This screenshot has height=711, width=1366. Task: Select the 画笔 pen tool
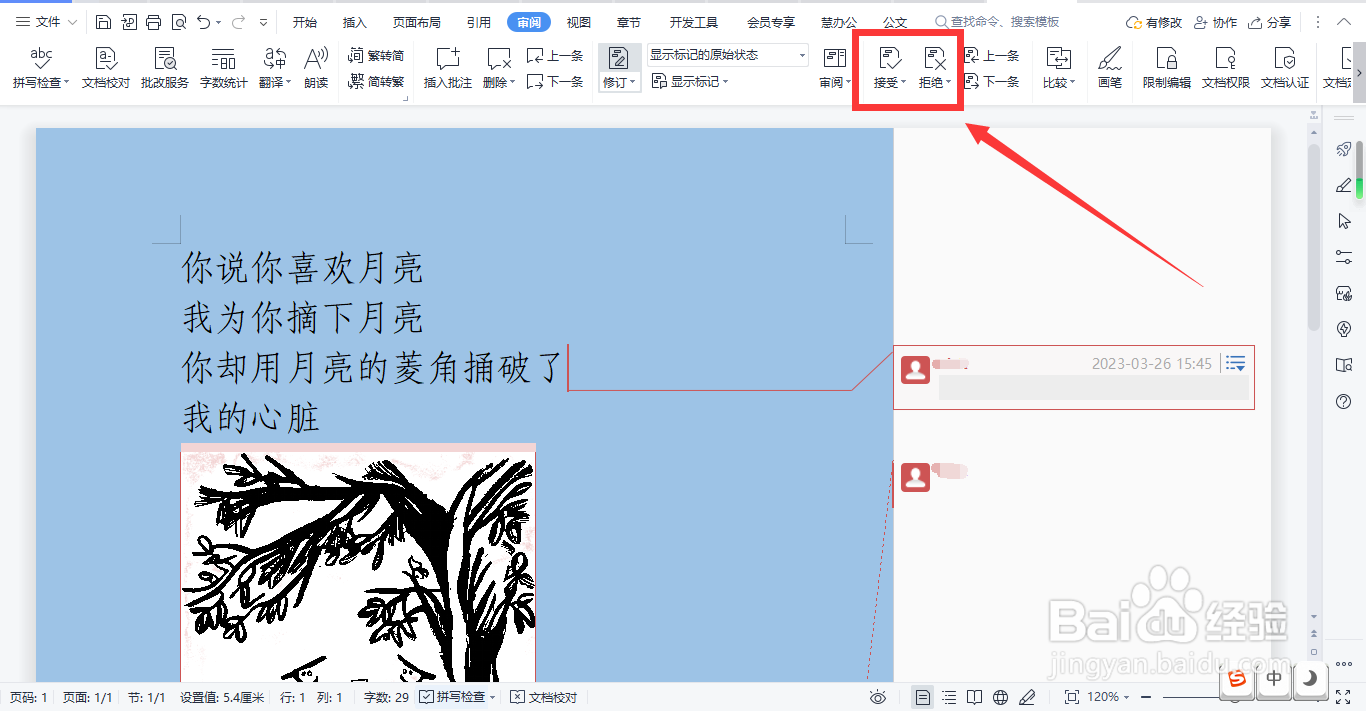click(x=1110, y=69)
